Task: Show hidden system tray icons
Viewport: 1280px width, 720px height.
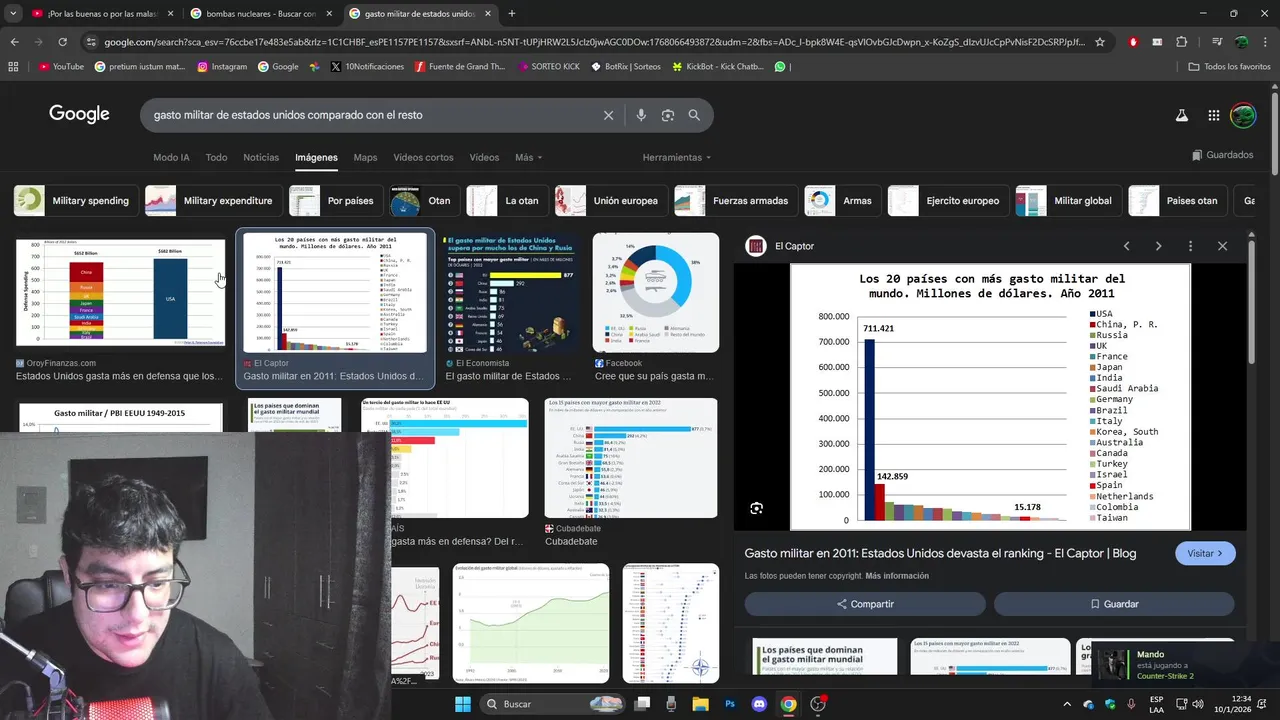Action: (x=1066, y=704)
